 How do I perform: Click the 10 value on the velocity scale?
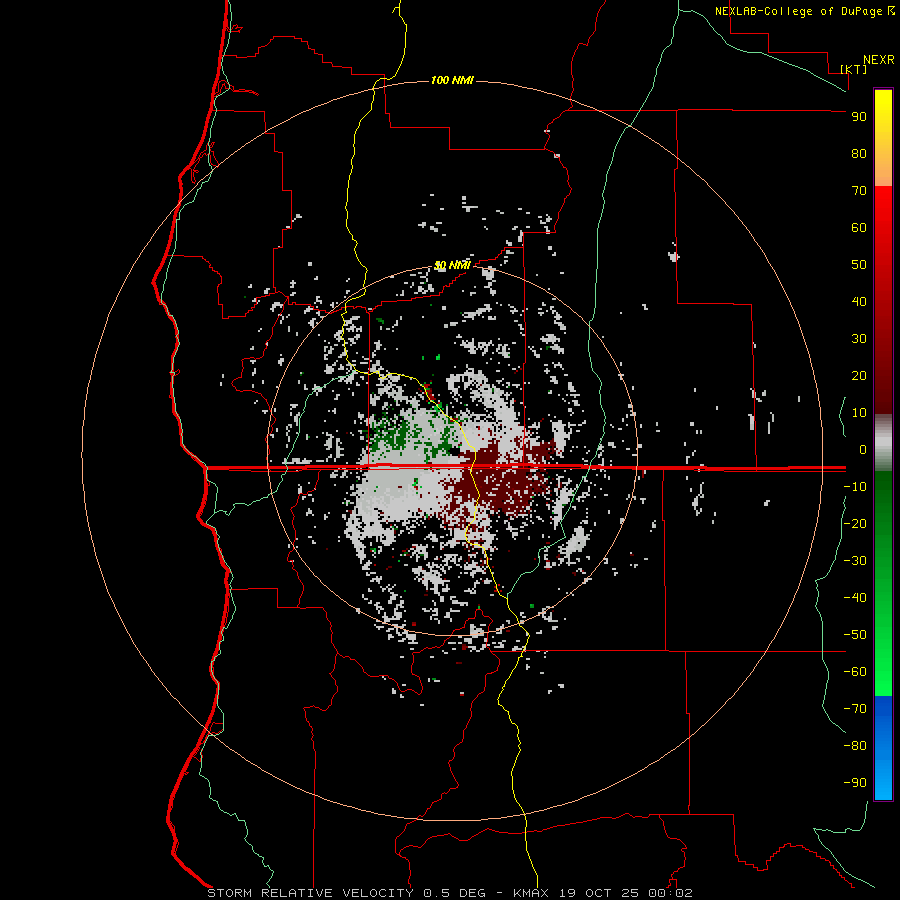click(859, 413)
